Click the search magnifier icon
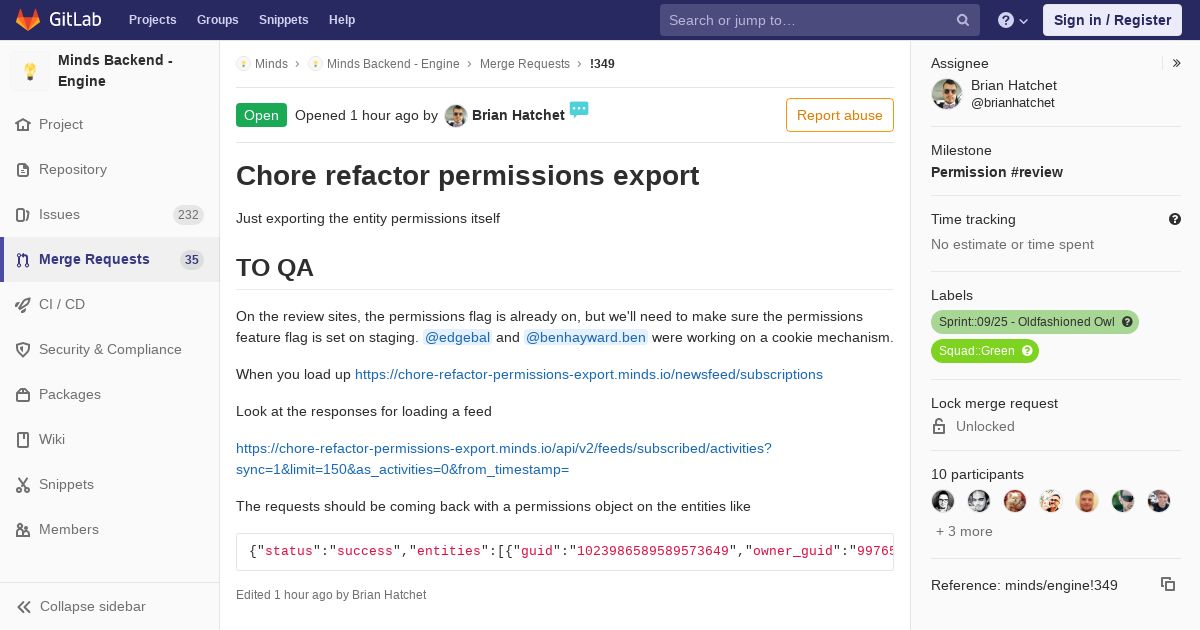This screenshot has height=630, width=1200. click(963, 20)
